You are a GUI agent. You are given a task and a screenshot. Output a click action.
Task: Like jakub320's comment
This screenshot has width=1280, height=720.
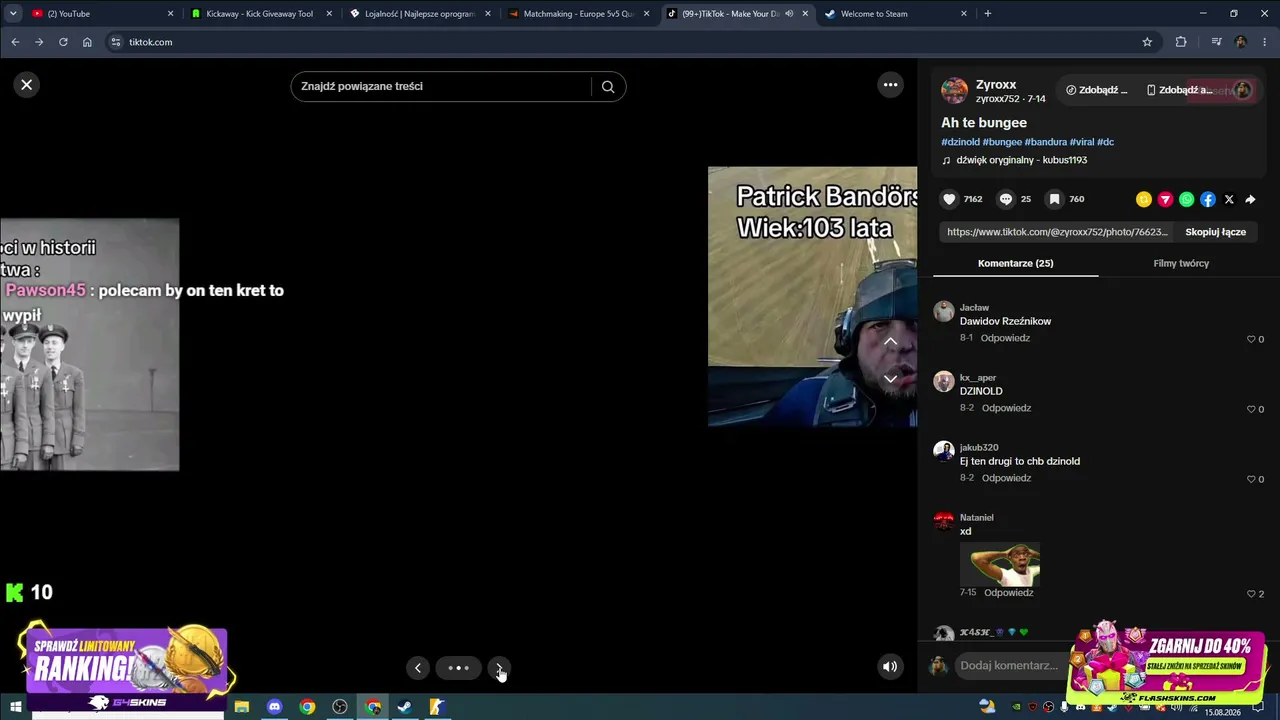point(1251,479)
